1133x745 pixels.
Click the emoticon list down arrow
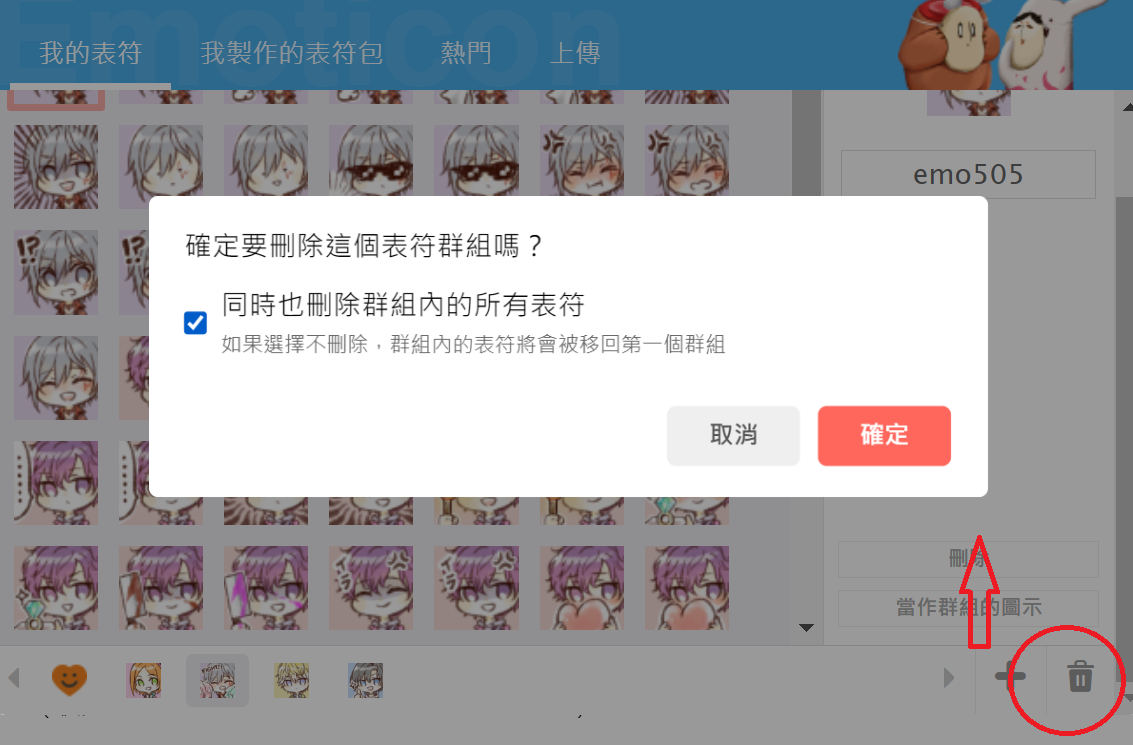806,627
